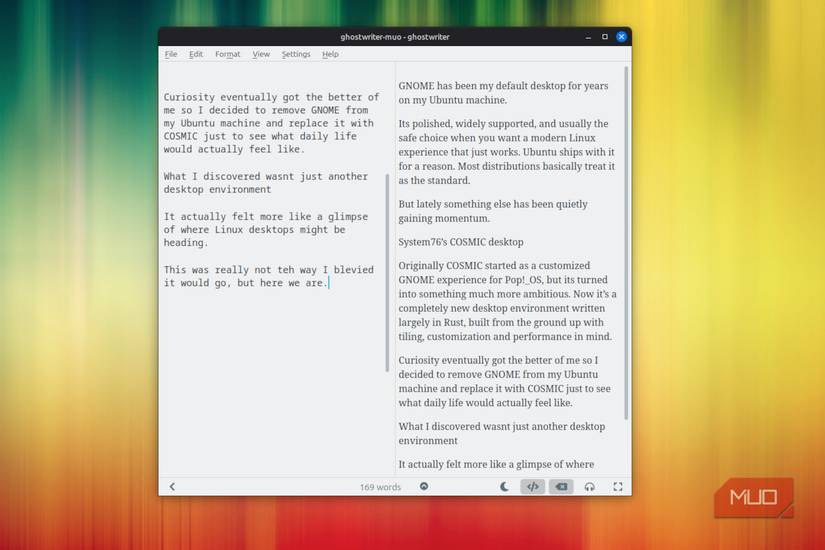Toggle distraction-free focus mode headphones icon

[589, 487]
